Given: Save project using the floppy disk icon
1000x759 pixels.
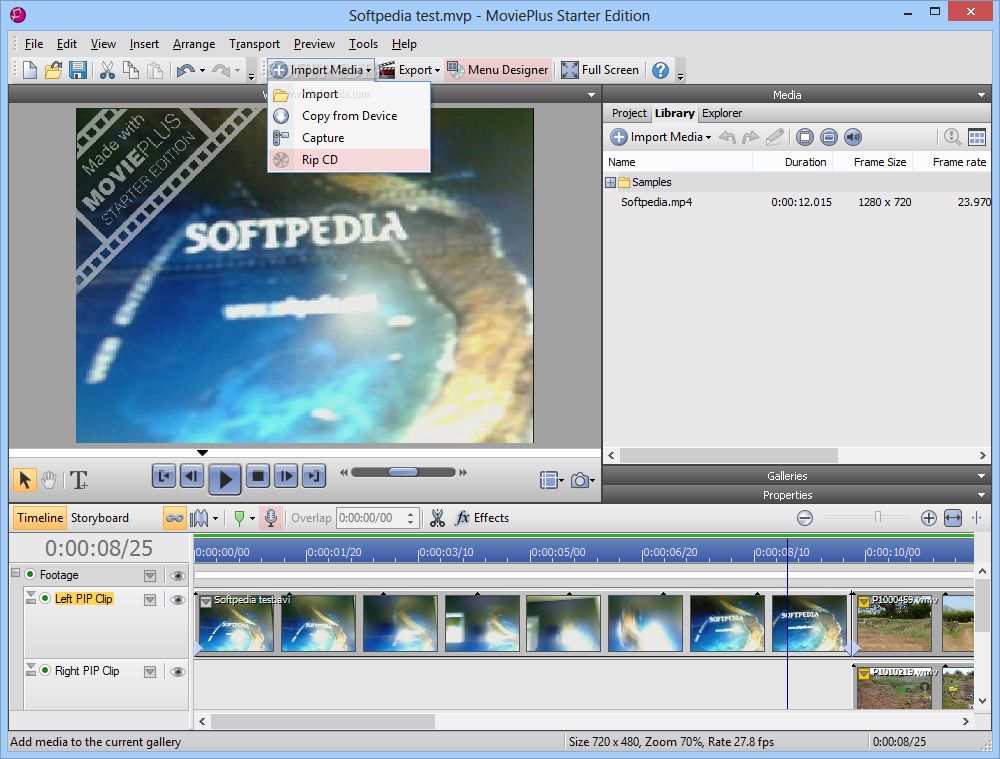Looking at the screenshot, I should point(78,70).
